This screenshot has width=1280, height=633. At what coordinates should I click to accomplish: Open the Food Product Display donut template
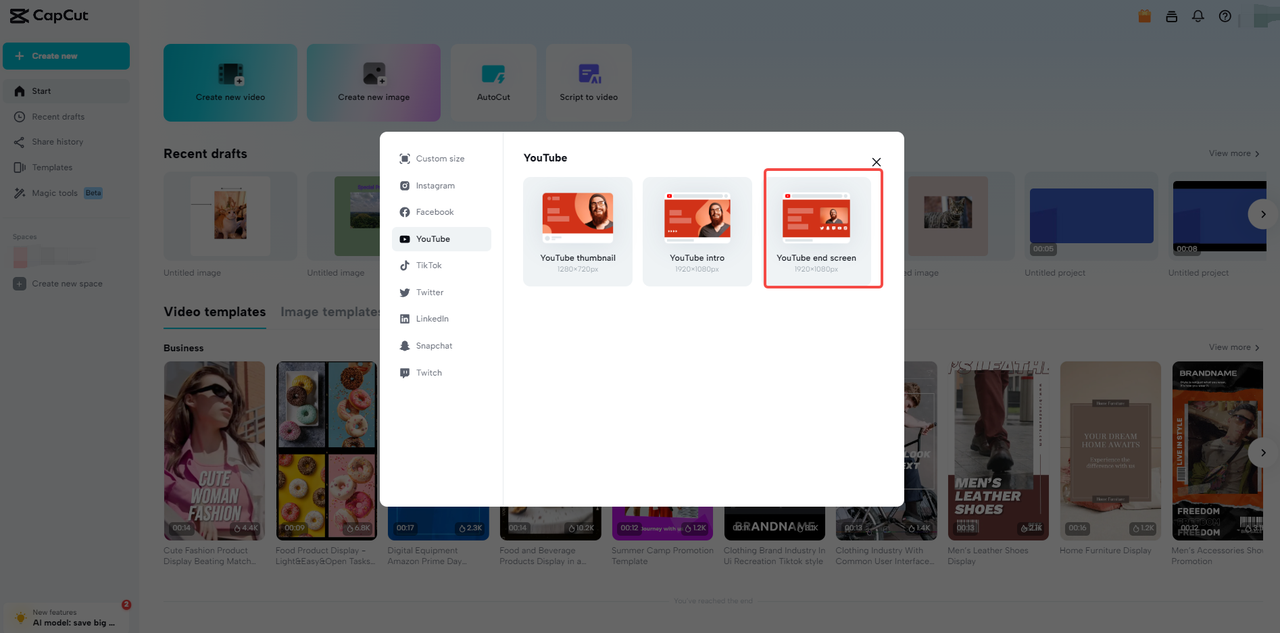(327, 451)
